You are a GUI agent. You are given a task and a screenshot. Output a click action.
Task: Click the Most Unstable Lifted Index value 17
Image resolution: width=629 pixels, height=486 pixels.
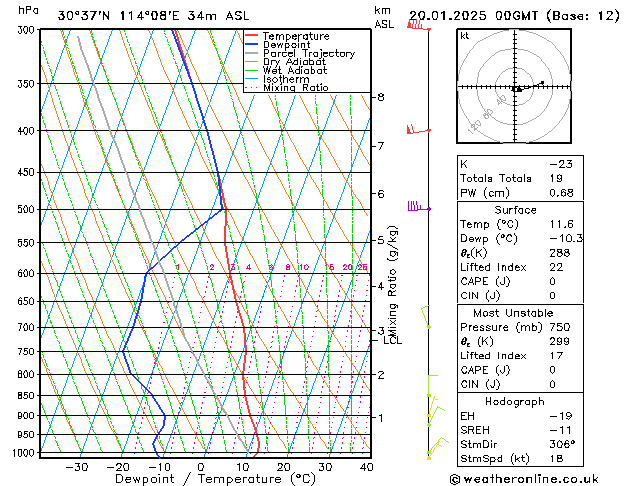[x=556, y=356]
